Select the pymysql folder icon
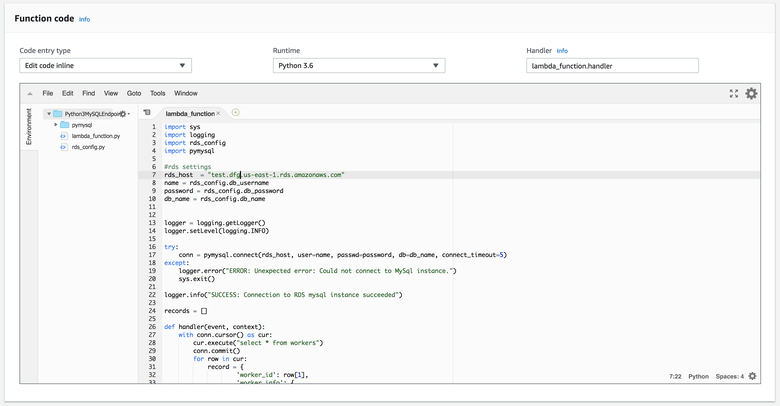 (65, 125)
